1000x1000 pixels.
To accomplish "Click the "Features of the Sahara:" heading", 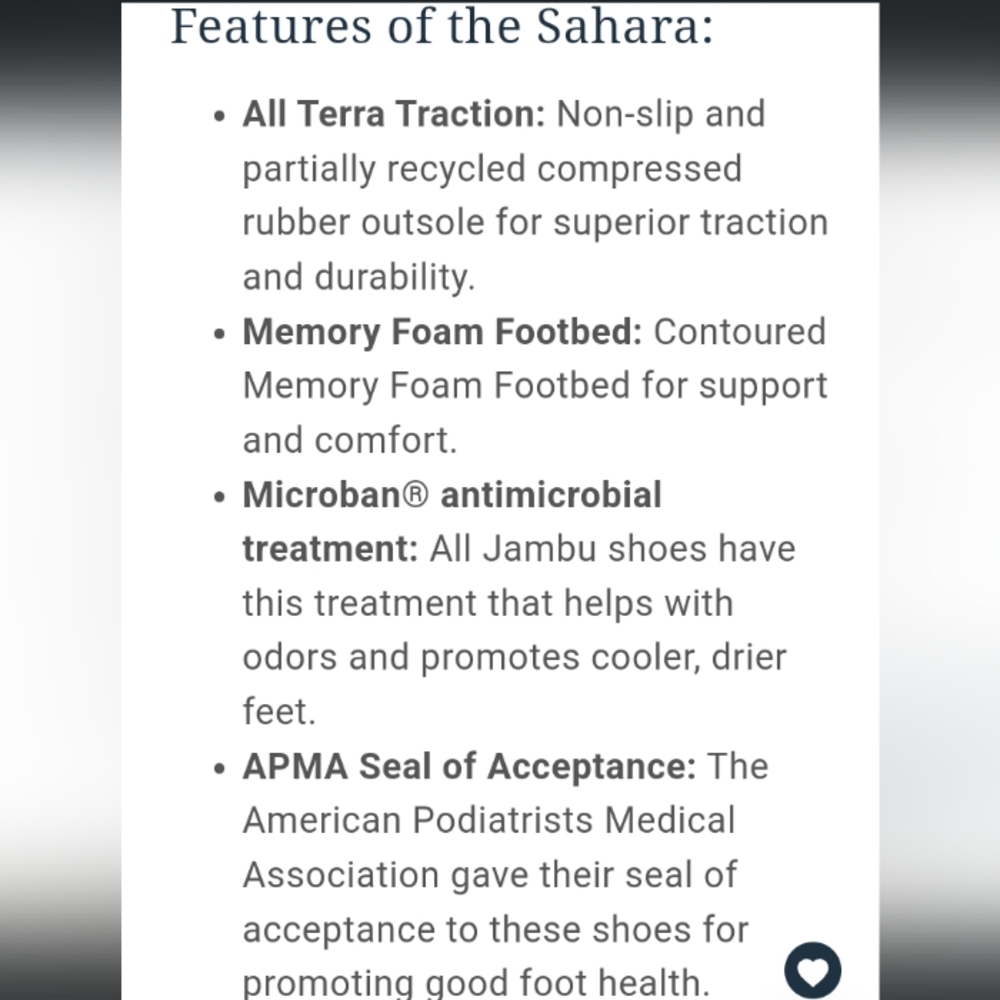I will pos(443,27).
